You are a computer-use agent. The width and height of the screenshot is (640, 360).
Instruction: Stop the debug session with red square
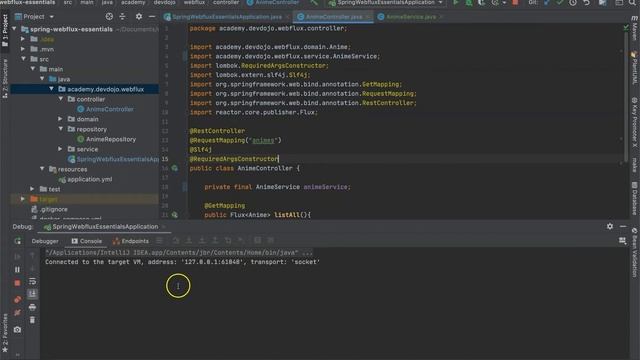click(17, 283)
